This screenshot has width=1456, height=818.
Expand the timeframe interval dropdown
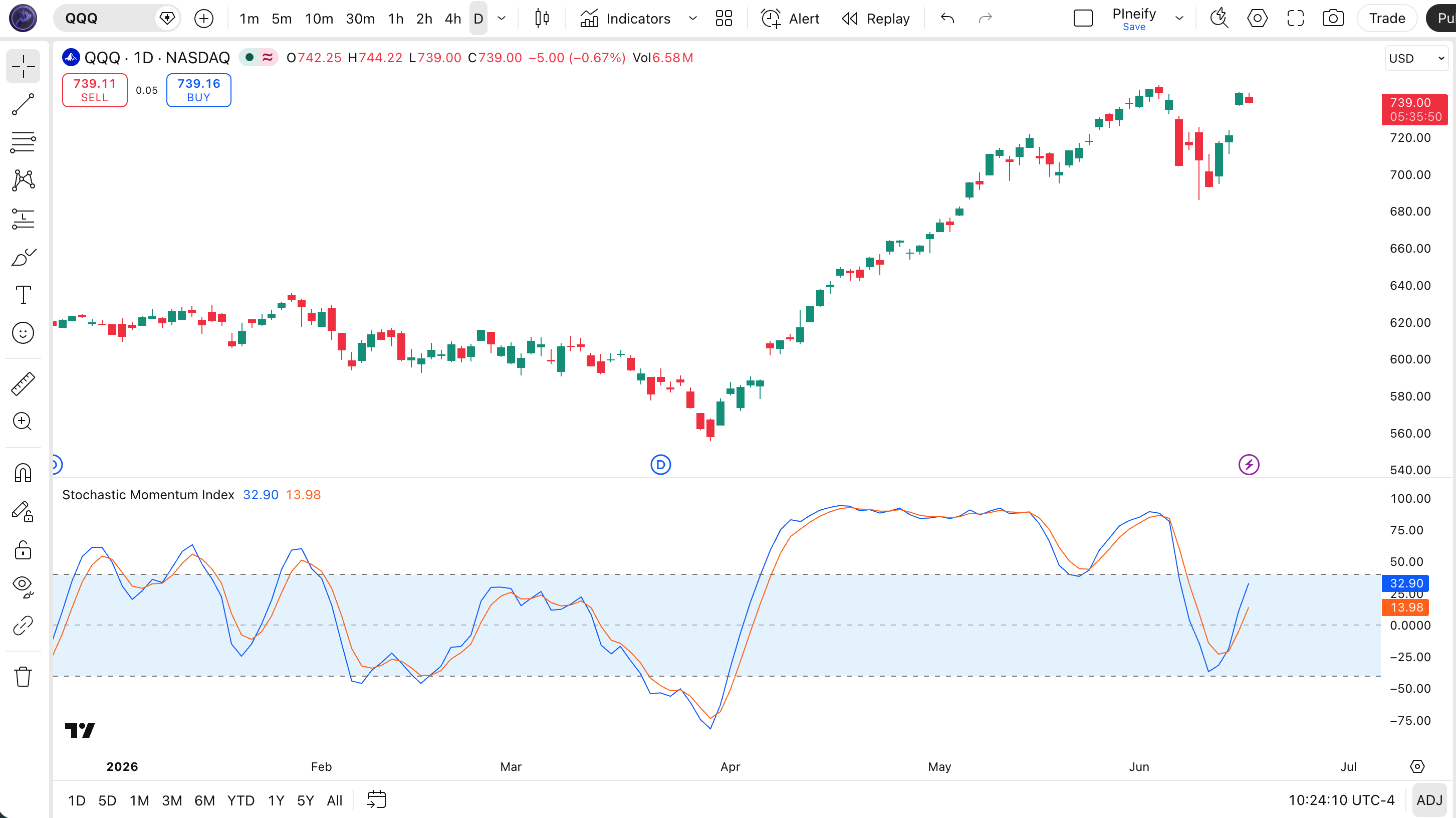tap(502, 19)
